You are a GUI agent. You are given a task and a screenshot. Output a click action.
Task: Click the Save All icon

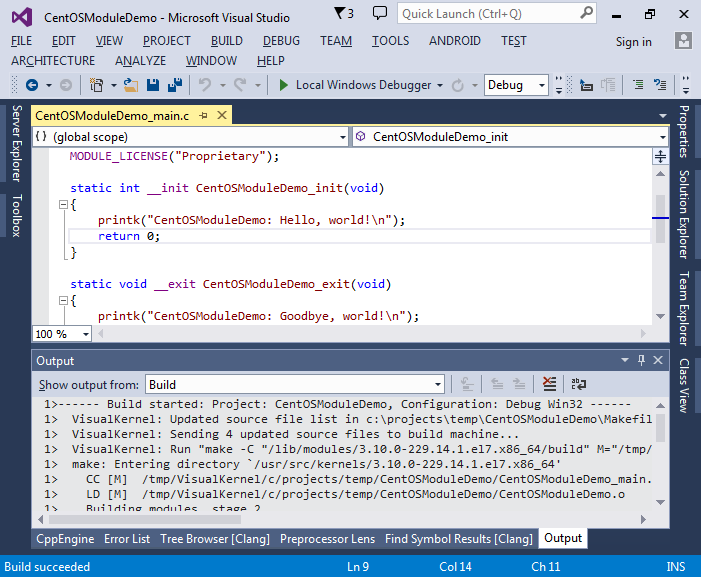175,85
